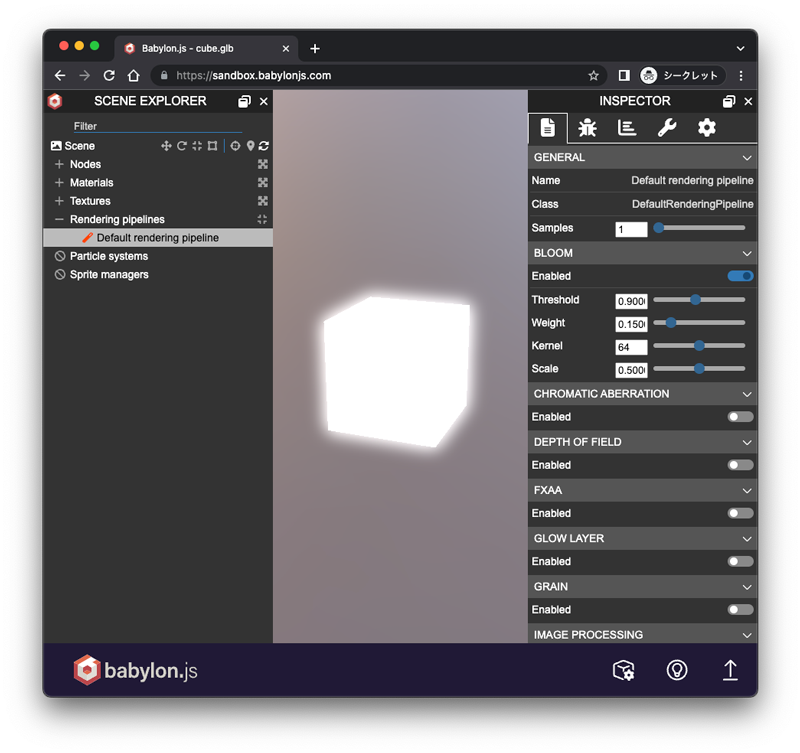Image resolution: width=800 pixels, height=753 pixels.
Task: Enable the rotate gizmo icon on Scene row
Action: click(x=182, y=146)
